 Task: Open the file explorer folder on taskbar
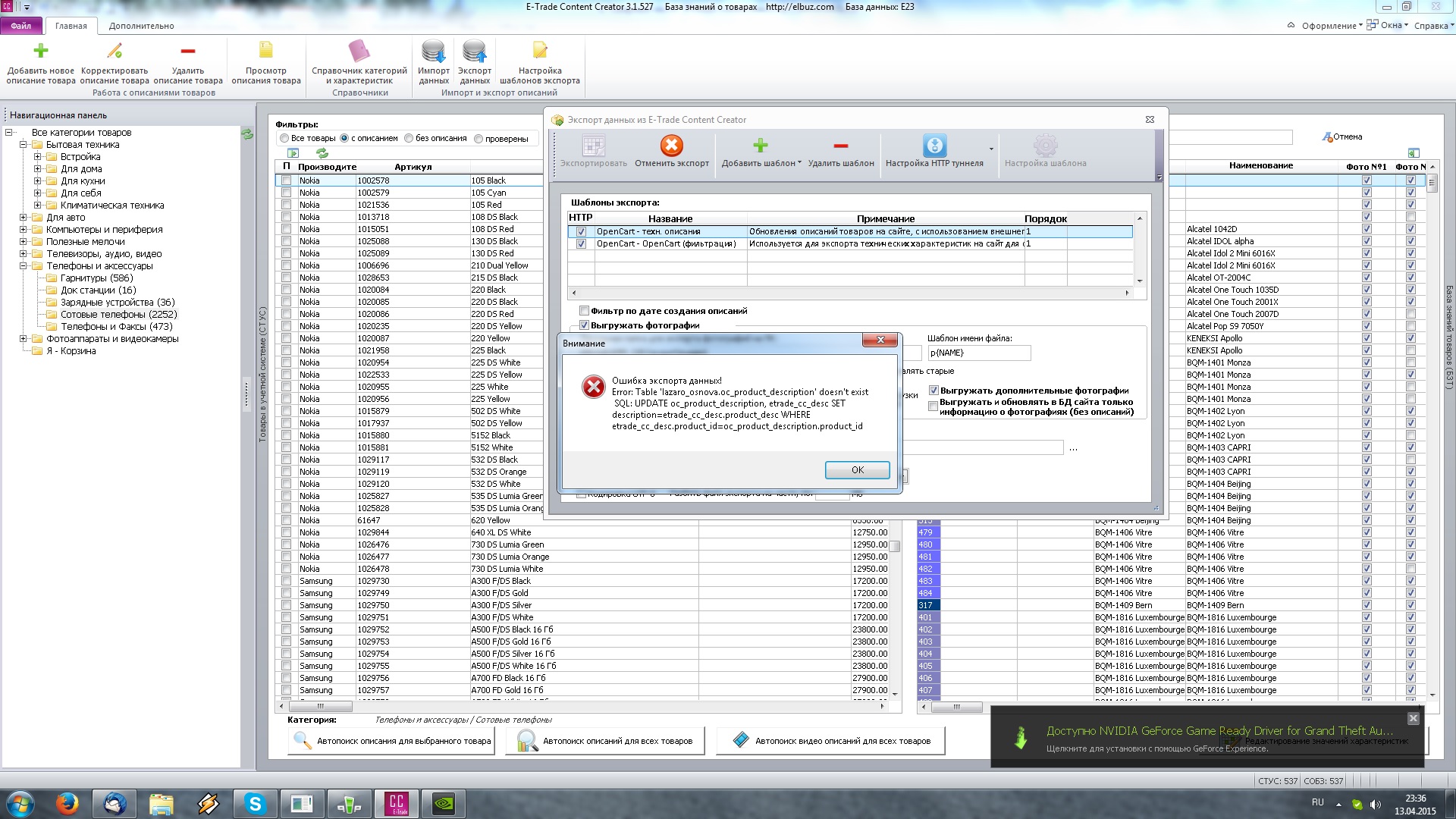(x=161, y=803)
